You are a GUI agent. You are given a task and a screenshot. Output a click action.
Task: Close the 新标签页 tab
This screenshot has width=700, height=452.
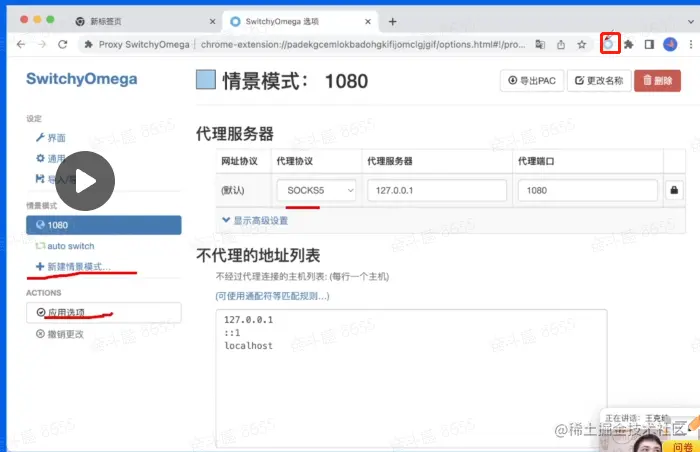[212, 21]
